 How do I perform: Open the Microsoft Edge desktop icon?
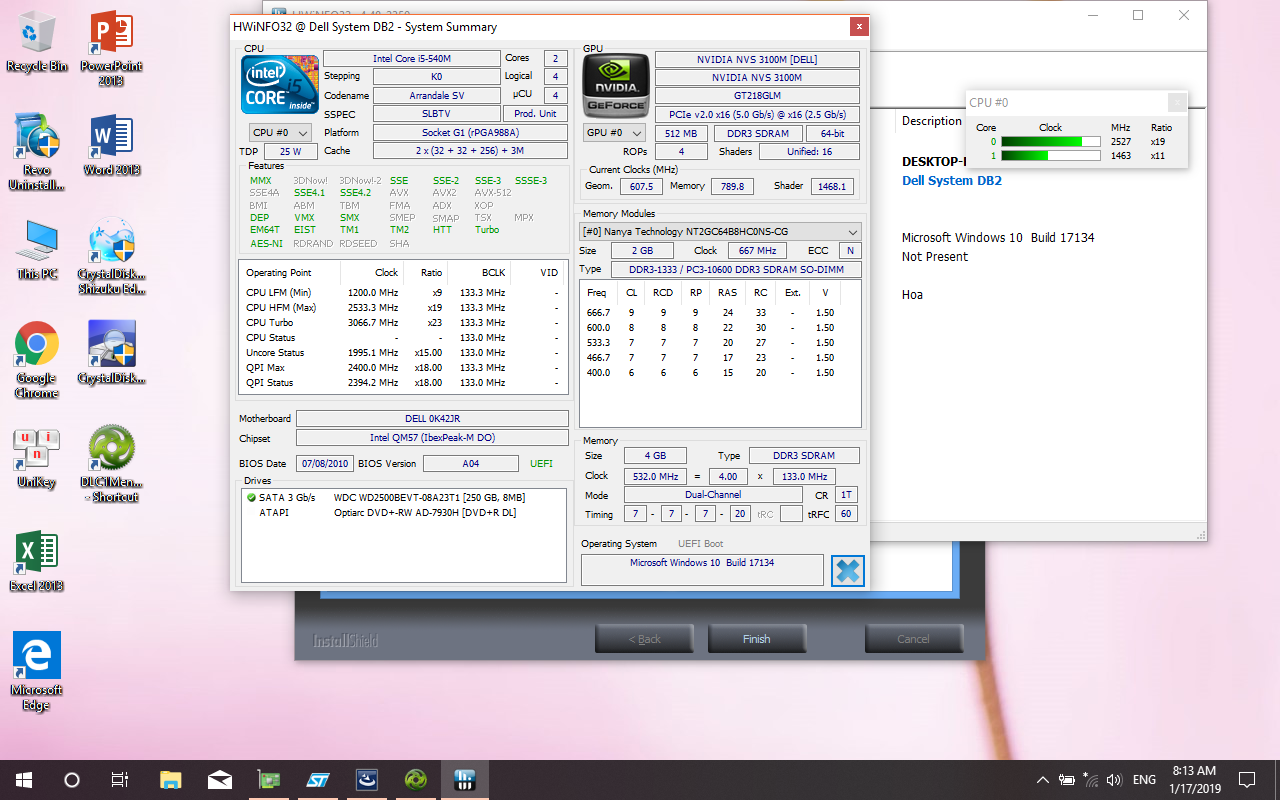37,671
